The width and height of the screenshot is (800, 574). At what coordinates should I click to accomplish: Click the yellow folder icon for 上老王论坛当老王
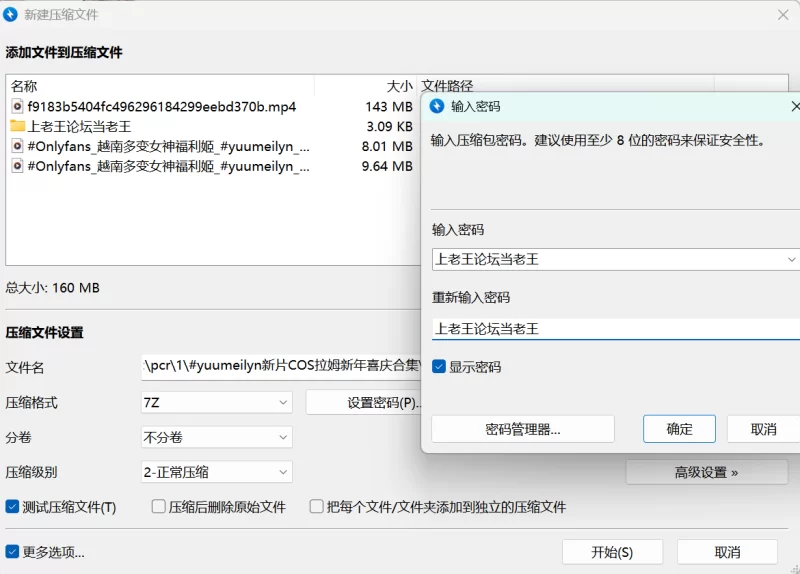[17, 126]
